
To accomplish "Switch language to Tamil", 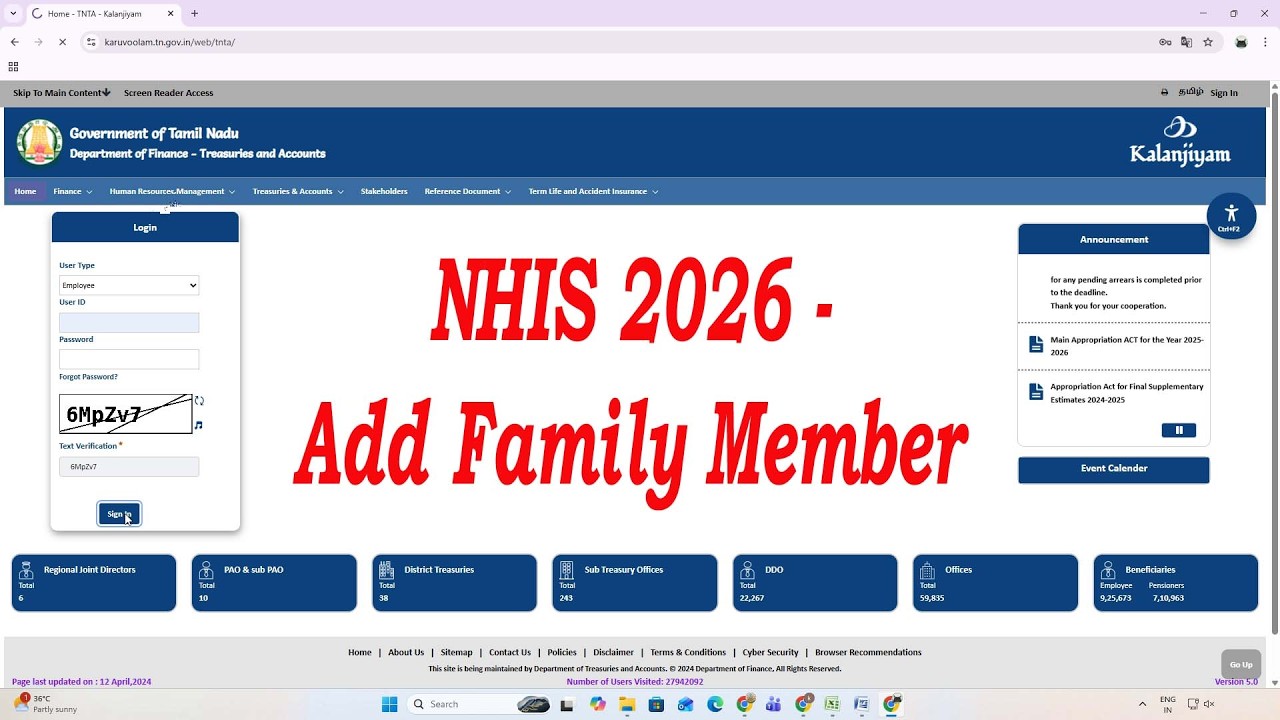I will tap(1190, 92).
